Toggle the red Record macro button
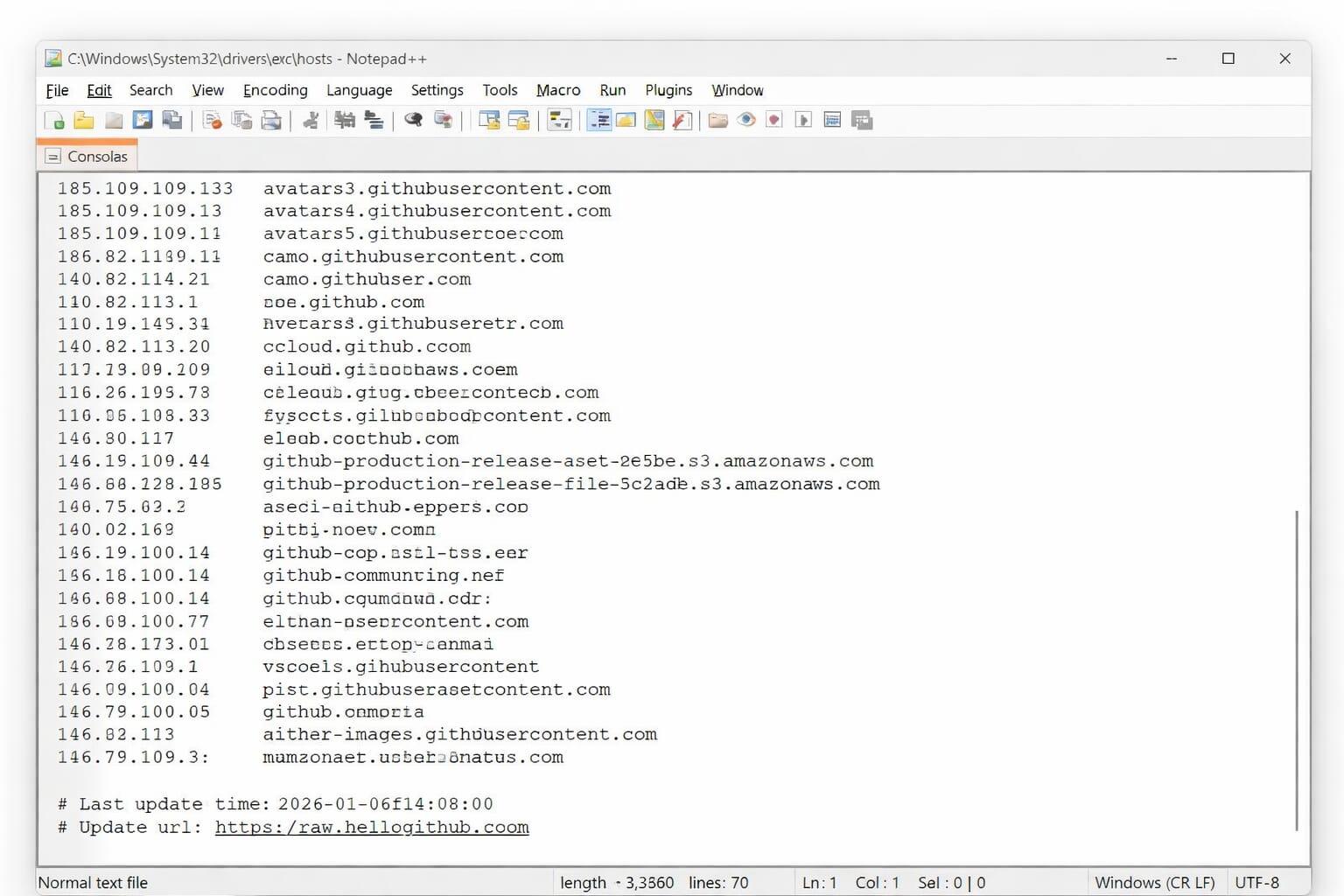The height and width of the screenshot is (896, 1344). tap(774, 121)
